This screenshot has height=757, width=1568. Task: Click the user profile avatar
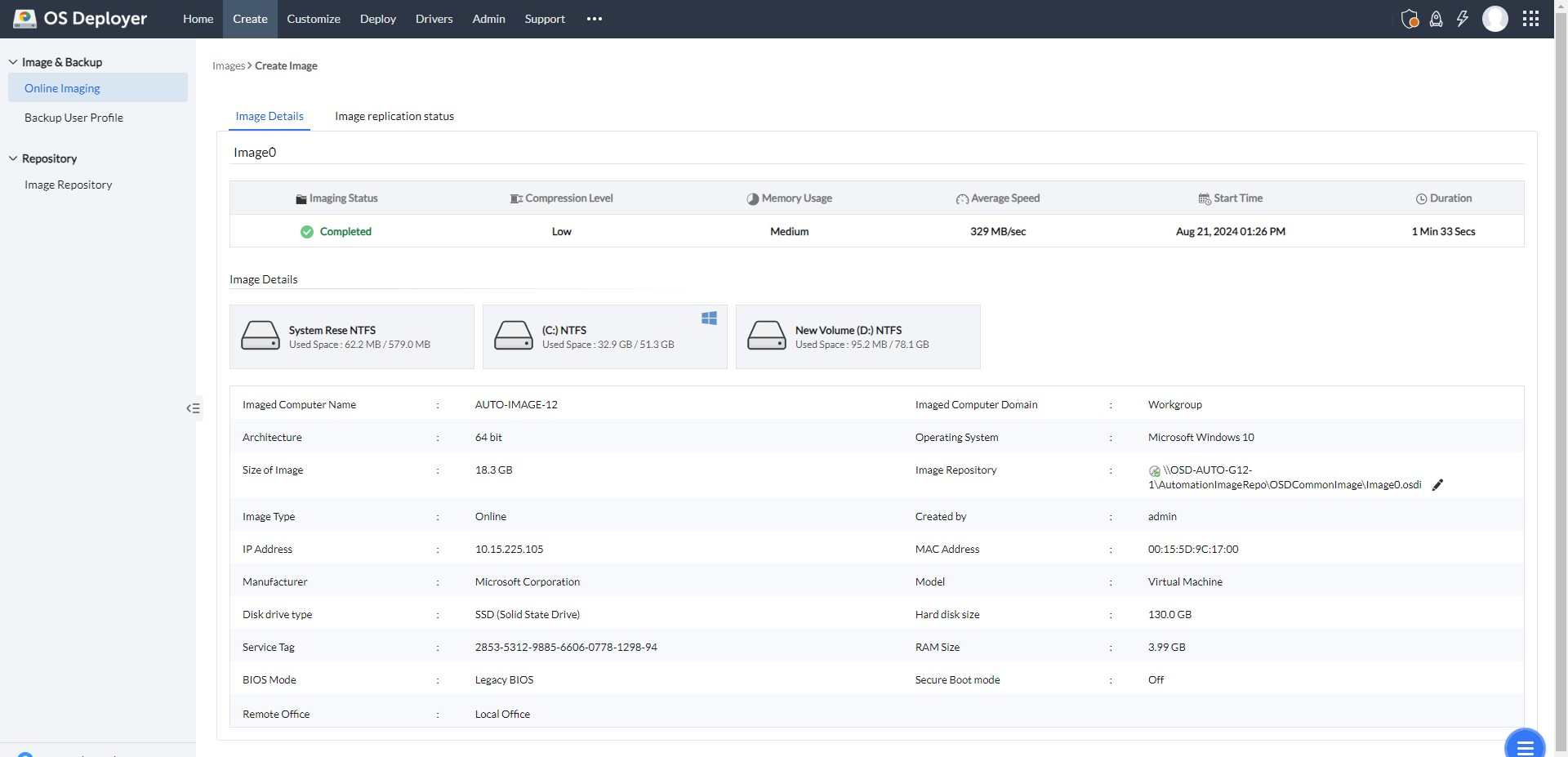[1495, 19]
